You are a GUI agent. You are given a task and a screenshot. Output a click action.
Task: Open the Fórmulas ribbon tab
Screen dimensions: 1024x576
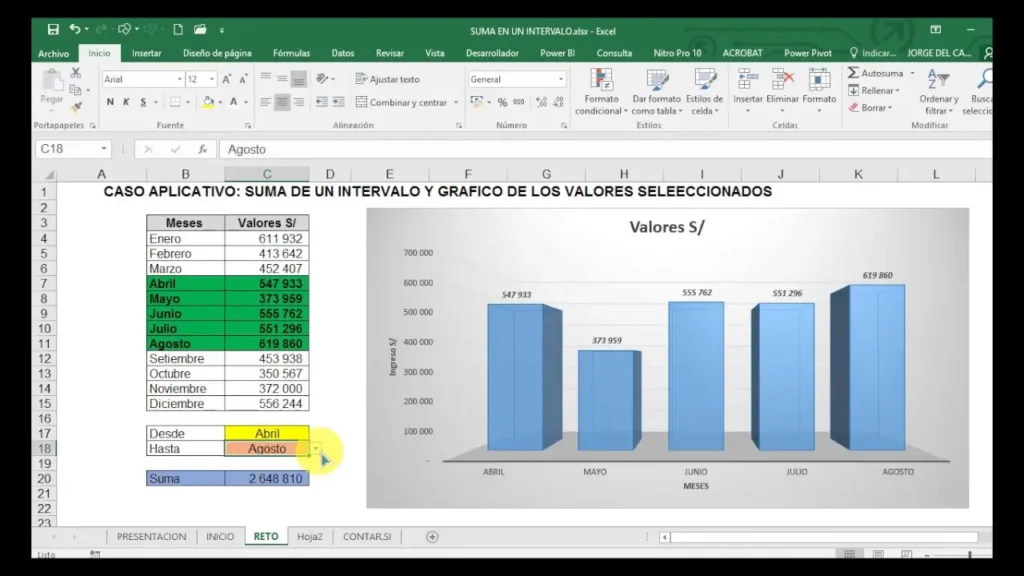click(x=291, y=53)
